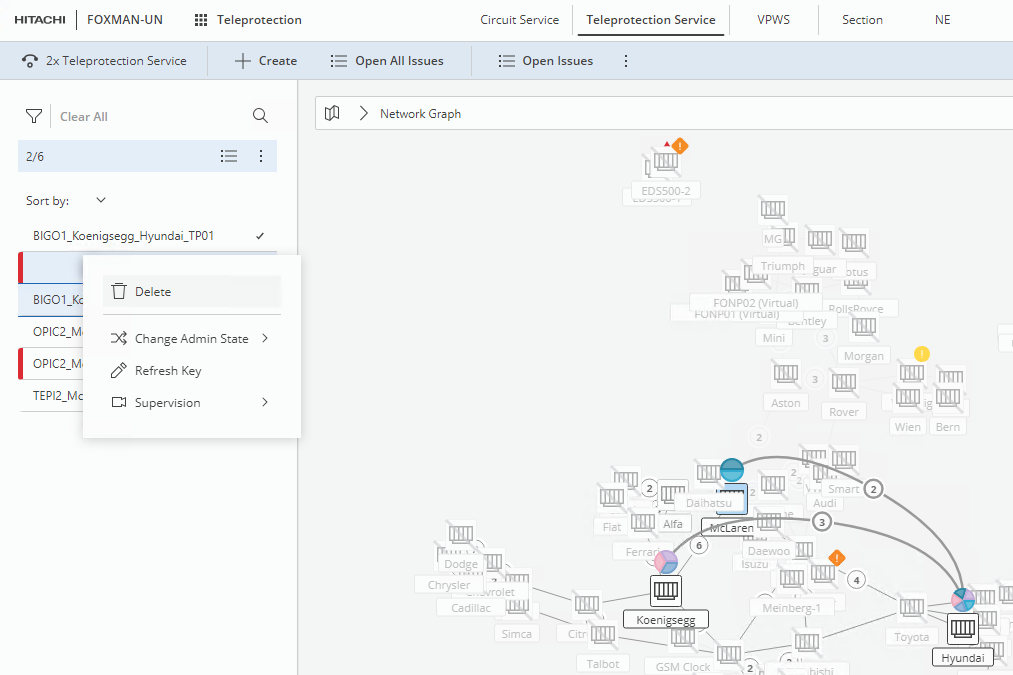Image resolution: width=1013 pixels, height=675 pixels.
Task: Click the list view icon beside 2/6
Action: point(229,156)
